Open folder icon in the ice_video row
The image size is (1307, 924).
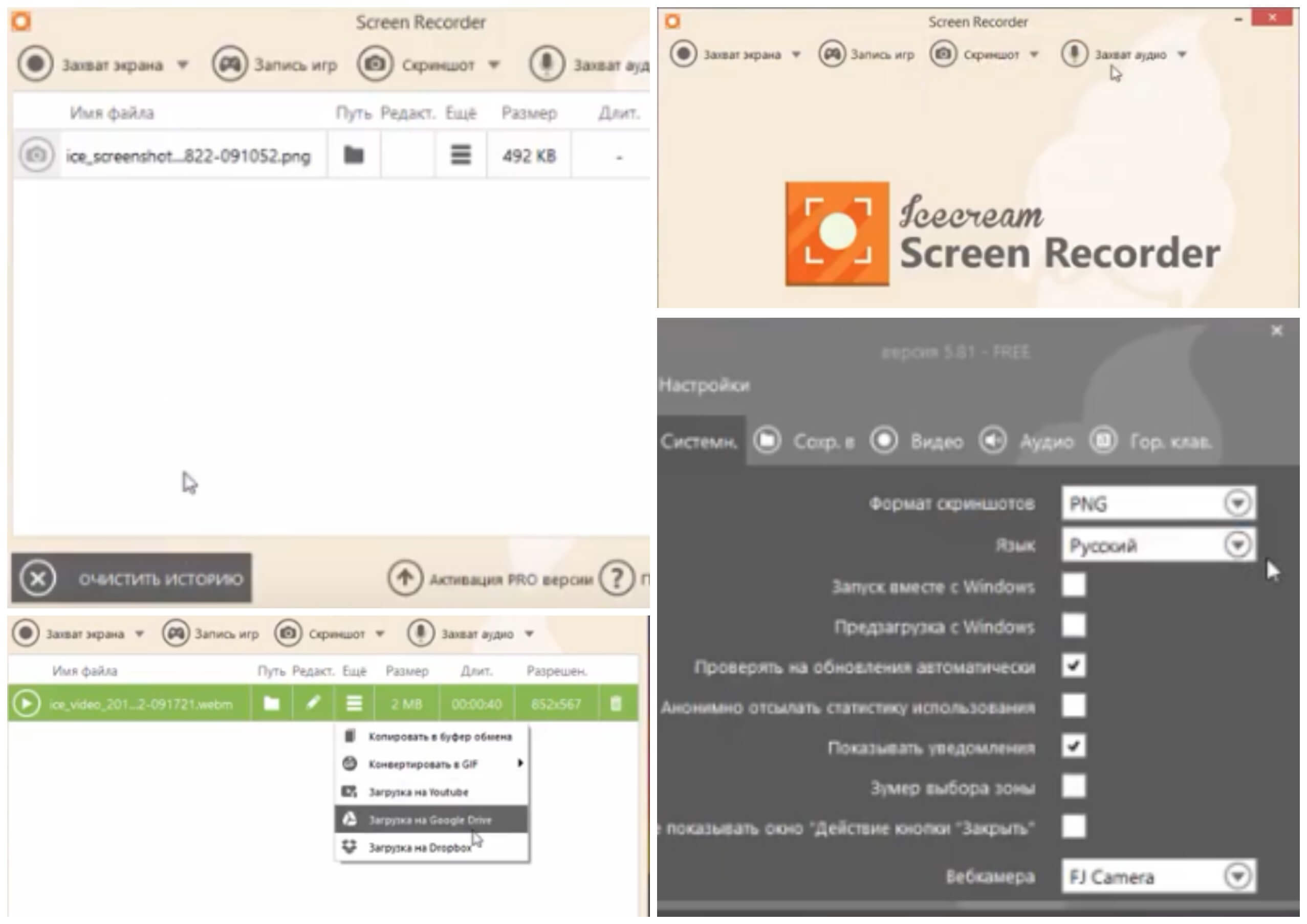[x=272, y=704]
